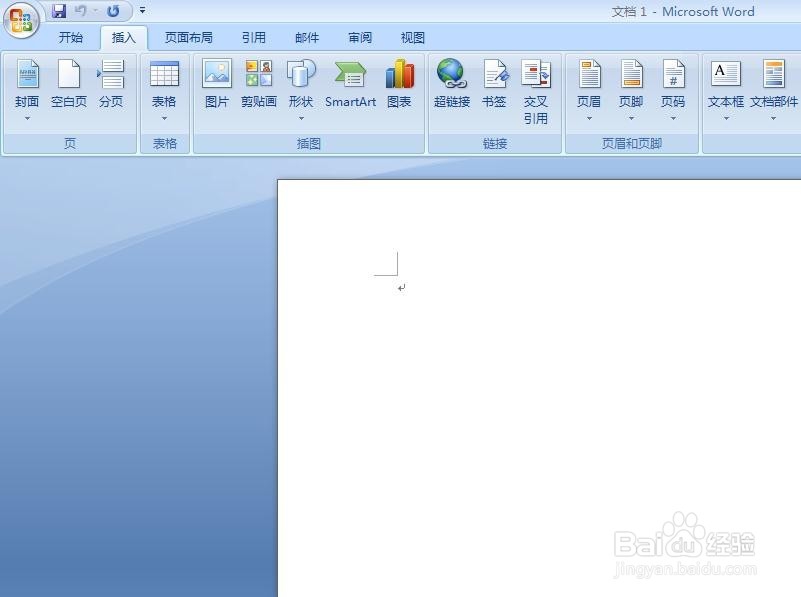The height and width of the screenshot is (597, 801).
Task: Click the 交叉引用 cross-reference icon
Action: pos(535,74)
